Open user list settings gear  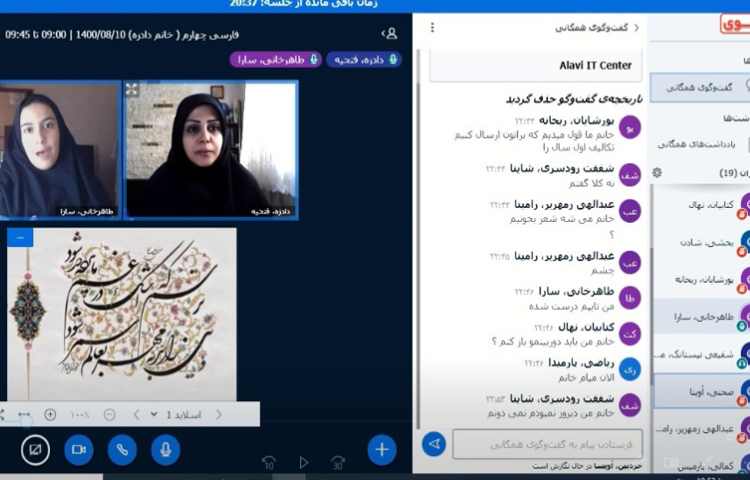[657, 173]
